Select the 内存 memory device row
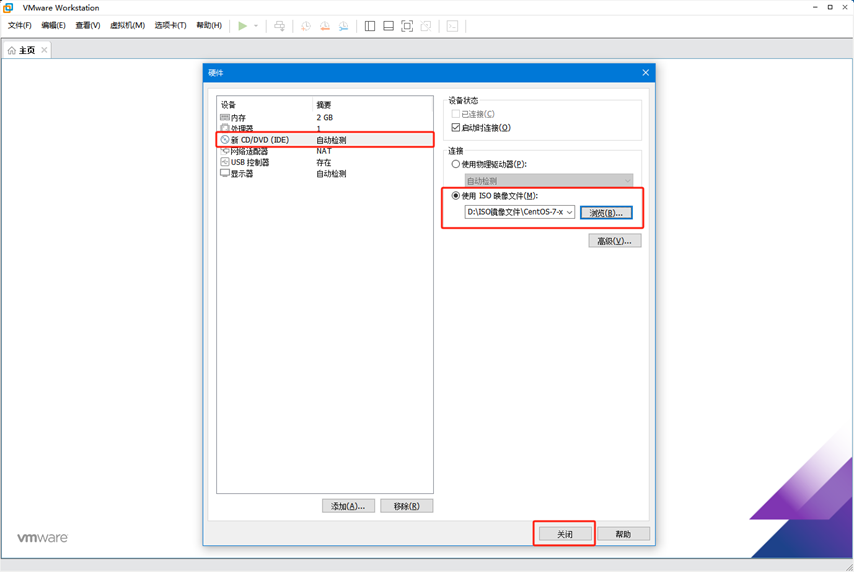Screen dimensions: 854x572 325,117
